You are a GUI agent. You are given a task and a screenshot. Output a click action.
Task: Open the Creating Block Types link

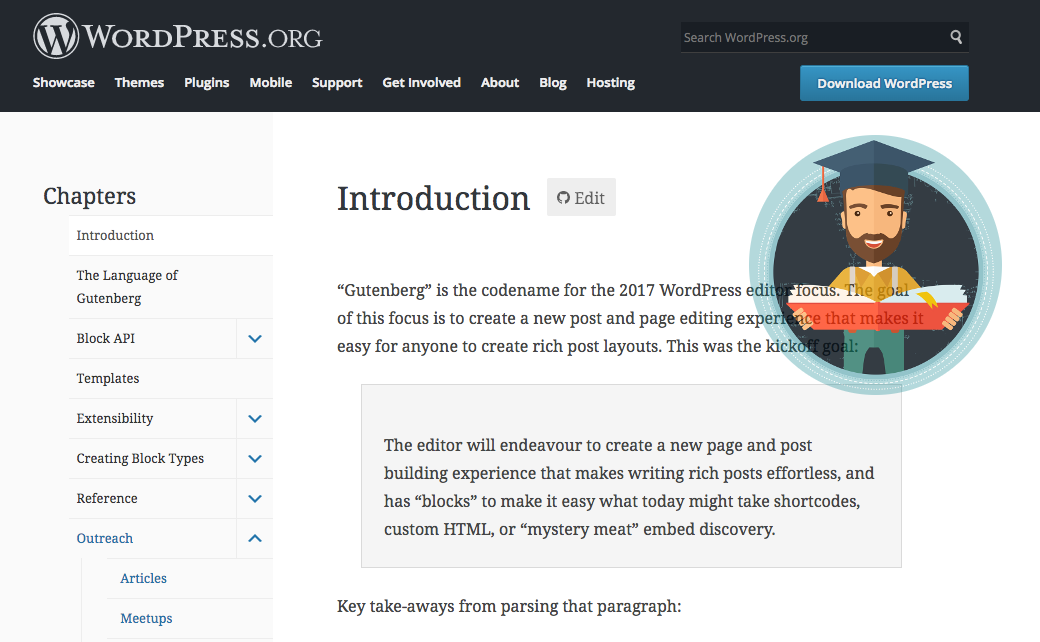click(x=140, y=458)
